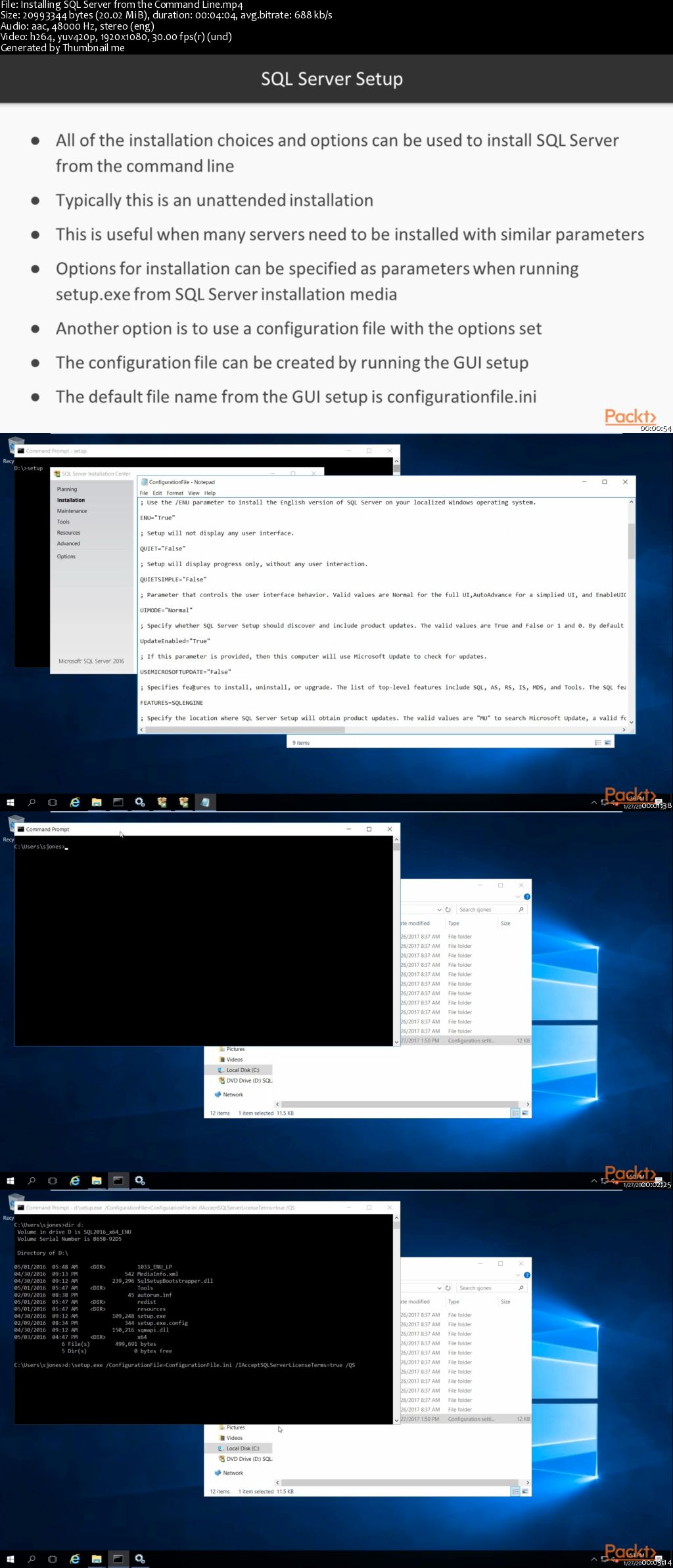
Task: Open the Help menu in Notepad
Action: (x=210, y=493)
